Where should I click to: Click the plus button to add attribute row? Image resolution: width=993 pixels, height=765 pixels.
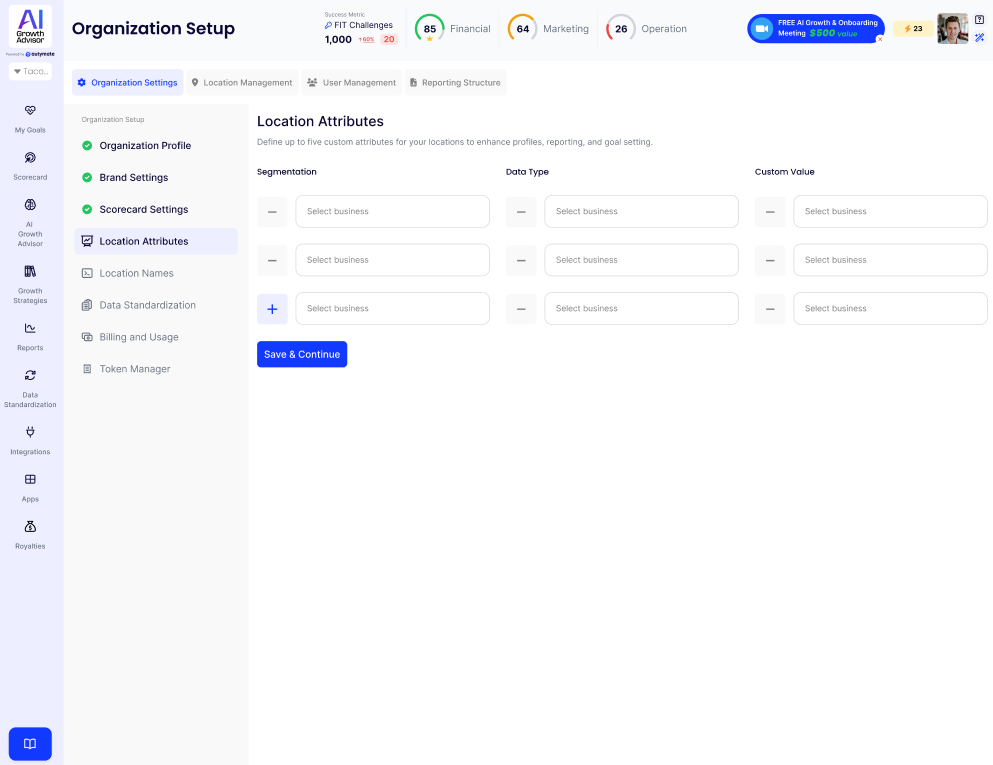[272, 309]
